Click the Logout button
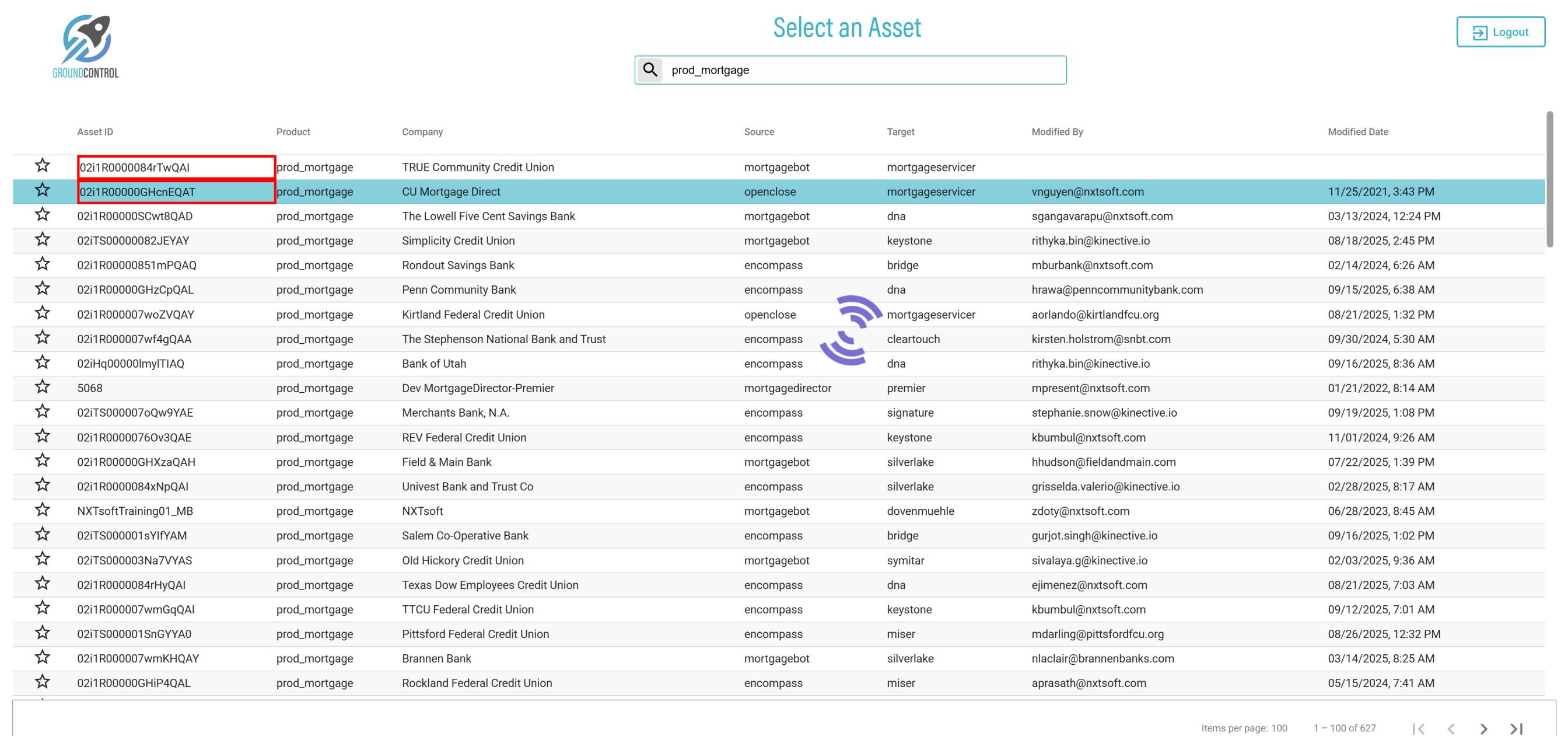Image resolution: width=1568 pixels, height=736 pixels. click(x=1500, y=32)
